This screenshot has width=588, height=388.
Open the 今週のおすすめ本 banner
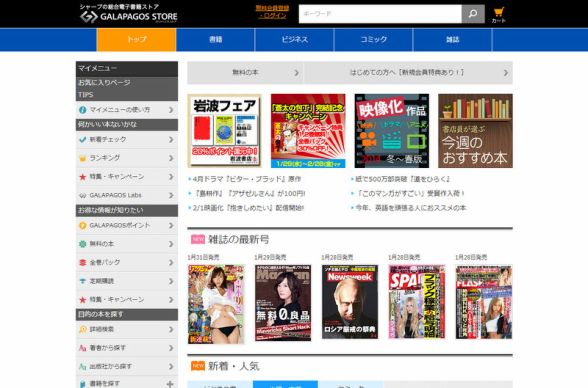click(475, 130)
